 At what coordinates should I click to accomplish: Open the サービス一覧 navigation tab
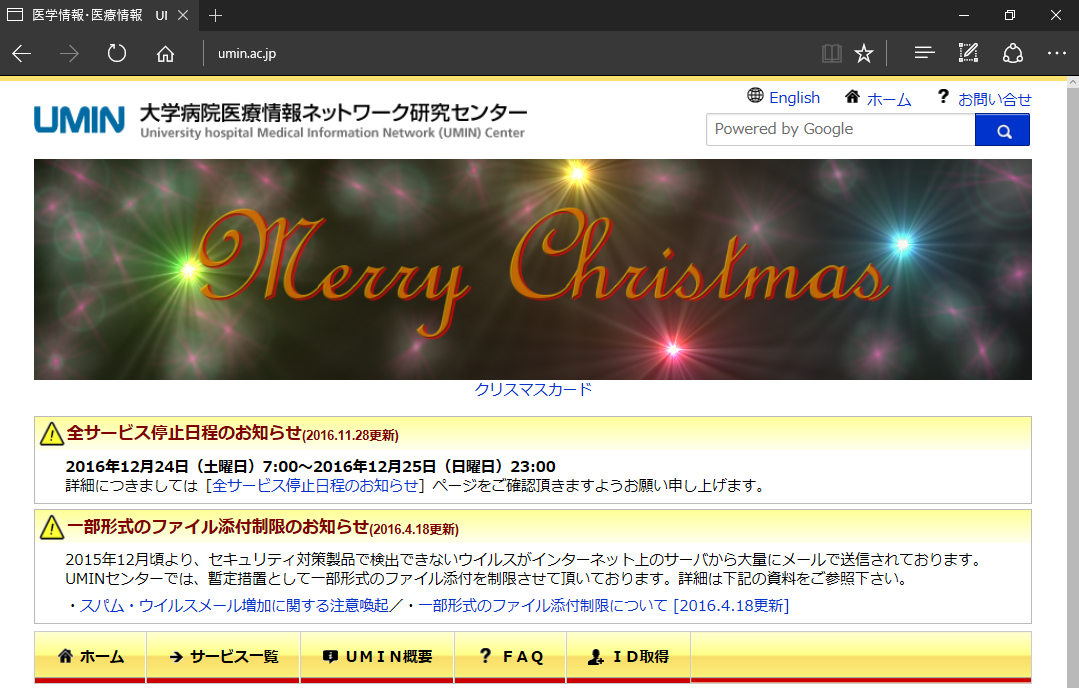click(x=223, y=657)
